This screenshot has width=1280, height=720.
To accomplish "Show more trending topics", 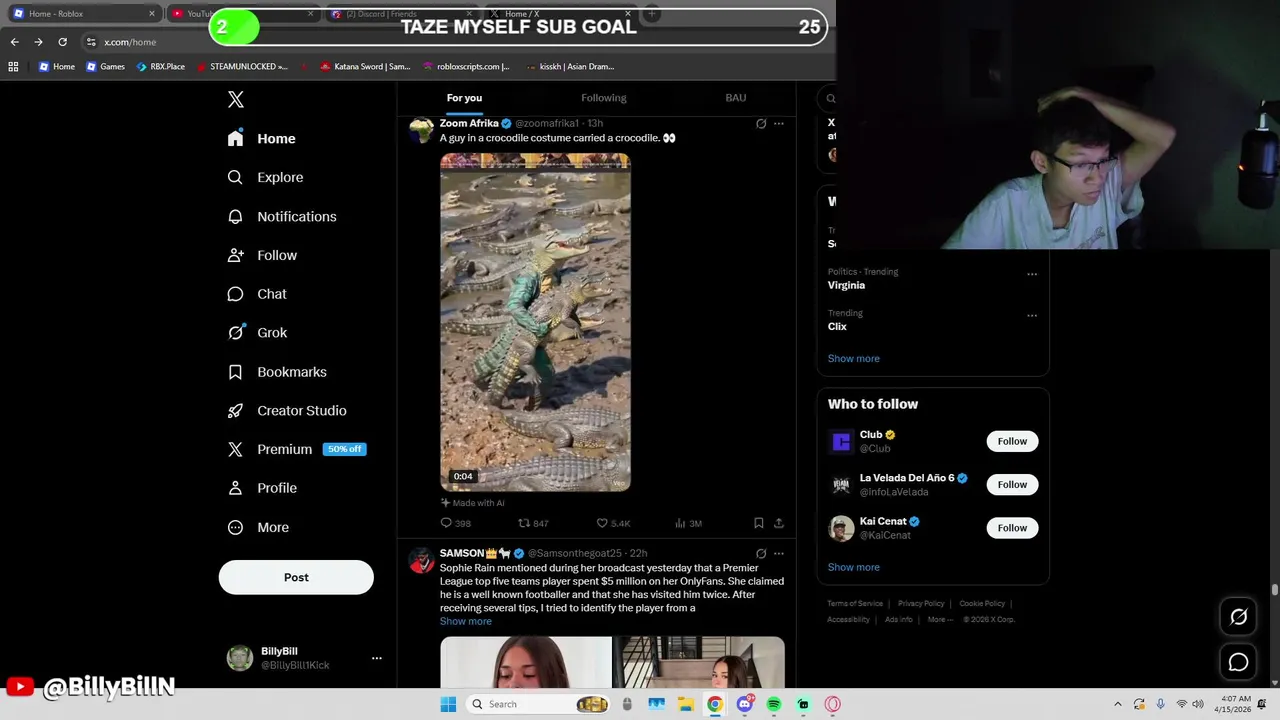I will (x=854, y=358).
